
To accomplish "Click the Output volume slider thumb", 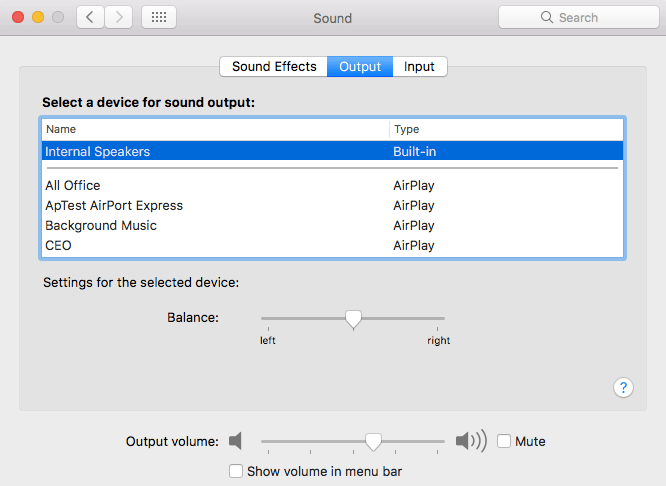I will [x=373, y=441].
